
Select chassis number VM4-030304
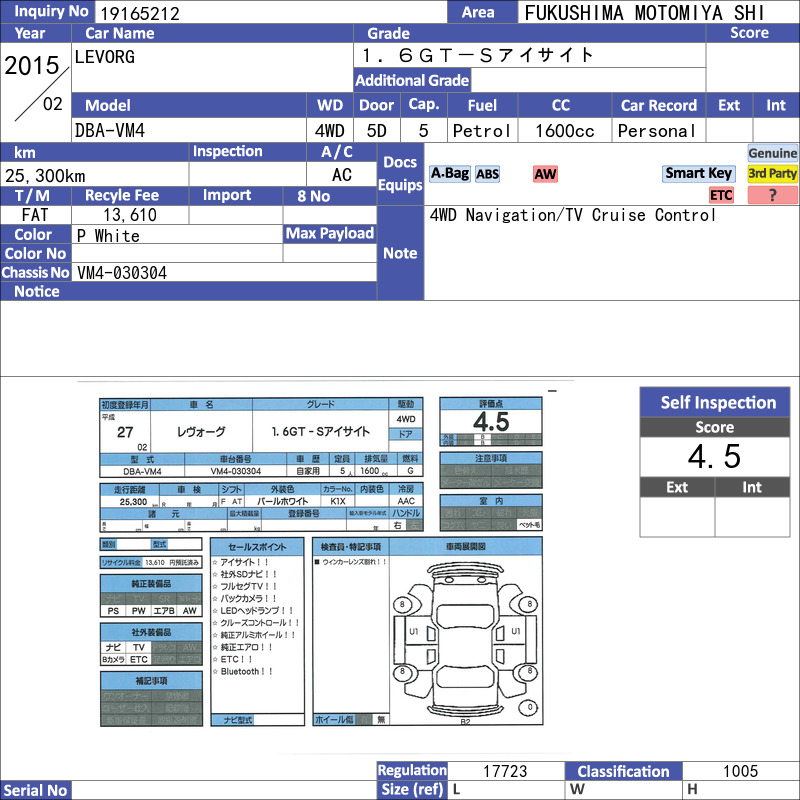point(122,272)
